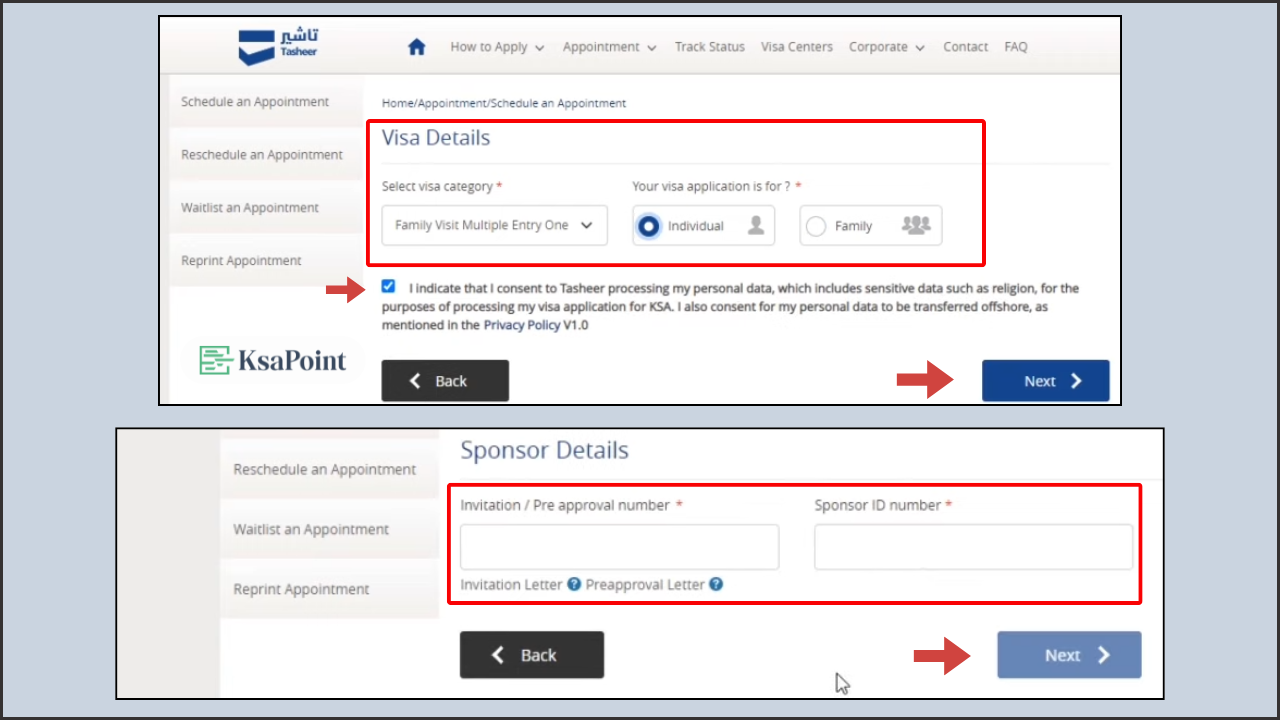Click Next in Sponsor Details form

(1069, 655)
